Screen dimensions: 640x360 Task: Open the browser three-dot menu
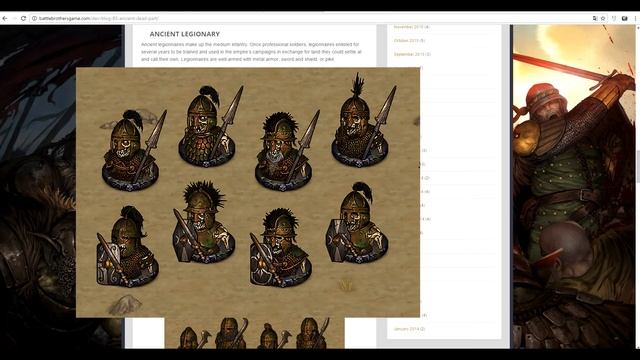coord(636,18)
